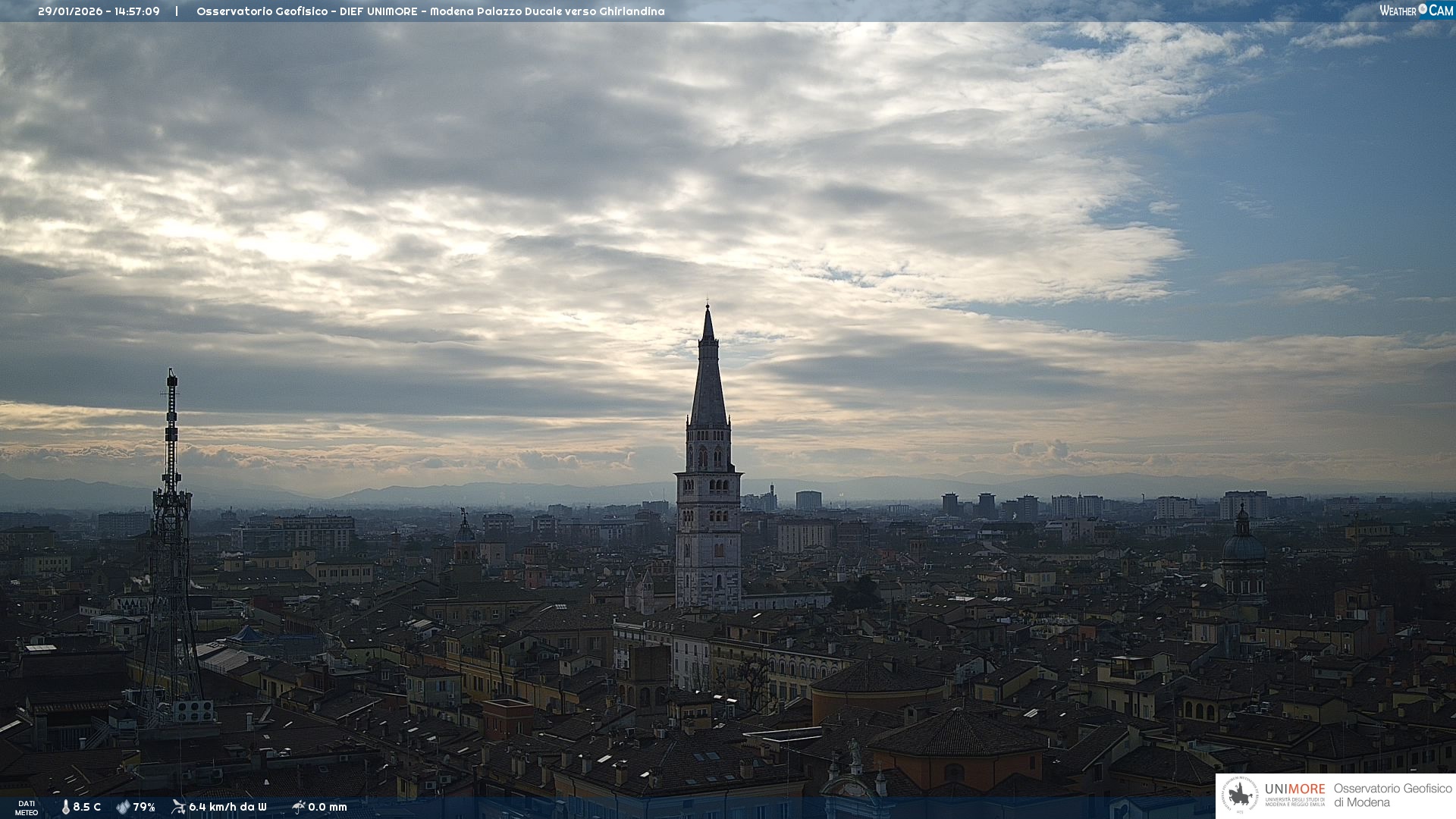Click the 0.0 mm rainfall value
Screen dimensions: 1456x819
[328, 807]
